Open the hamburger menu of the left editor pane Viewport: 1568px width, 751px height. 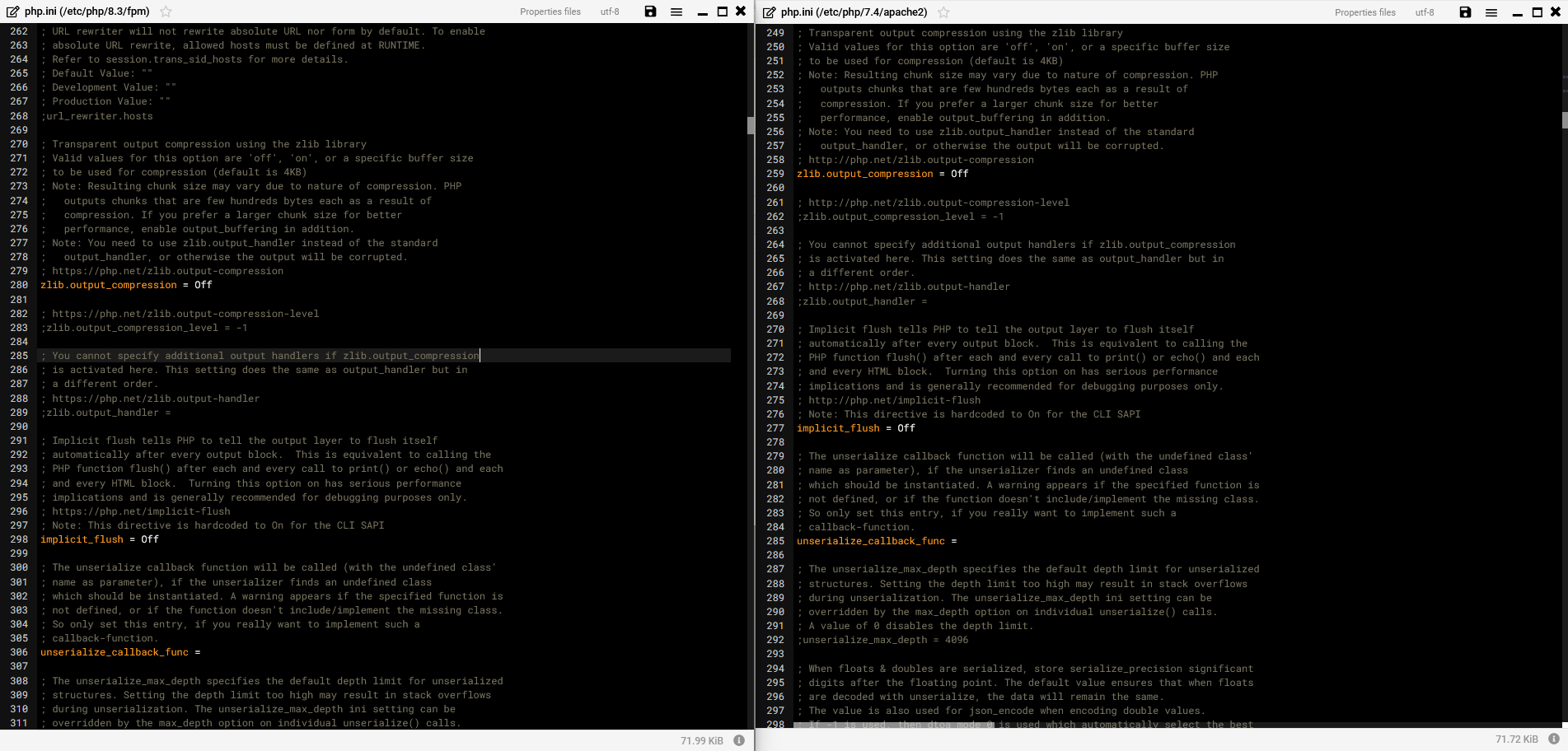[676, 12]
